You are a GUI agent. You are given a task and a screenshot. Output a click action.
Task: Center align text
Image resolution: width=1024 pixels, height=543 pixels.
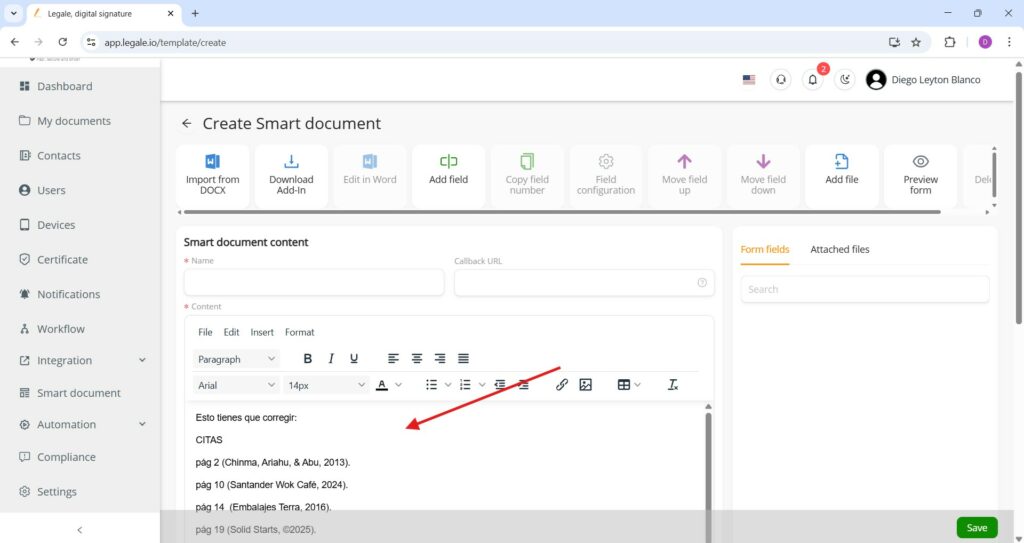417,359
